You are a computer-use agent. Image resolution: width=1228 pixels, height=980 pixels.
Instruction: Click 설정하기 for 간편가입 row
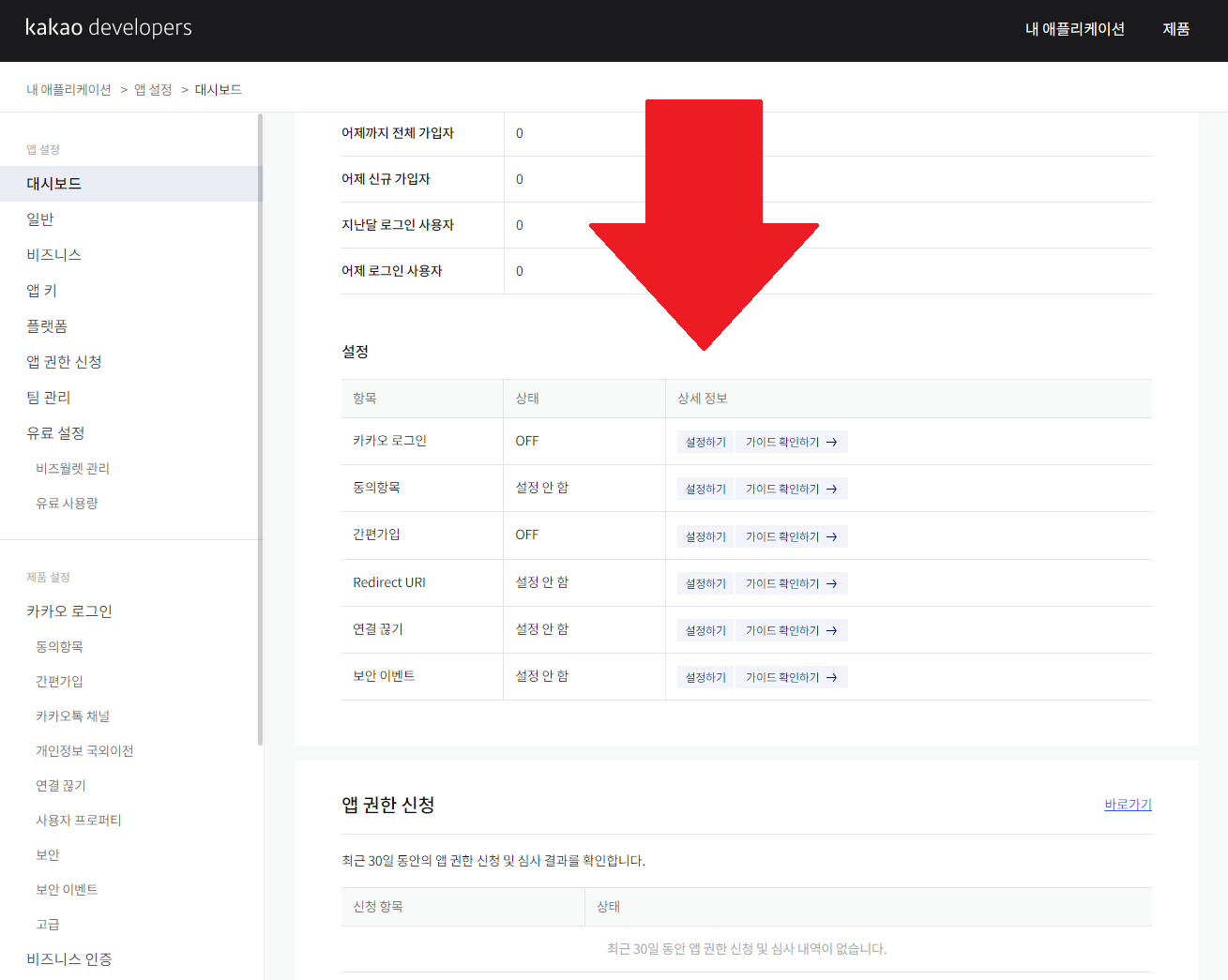tap(705, 536)
